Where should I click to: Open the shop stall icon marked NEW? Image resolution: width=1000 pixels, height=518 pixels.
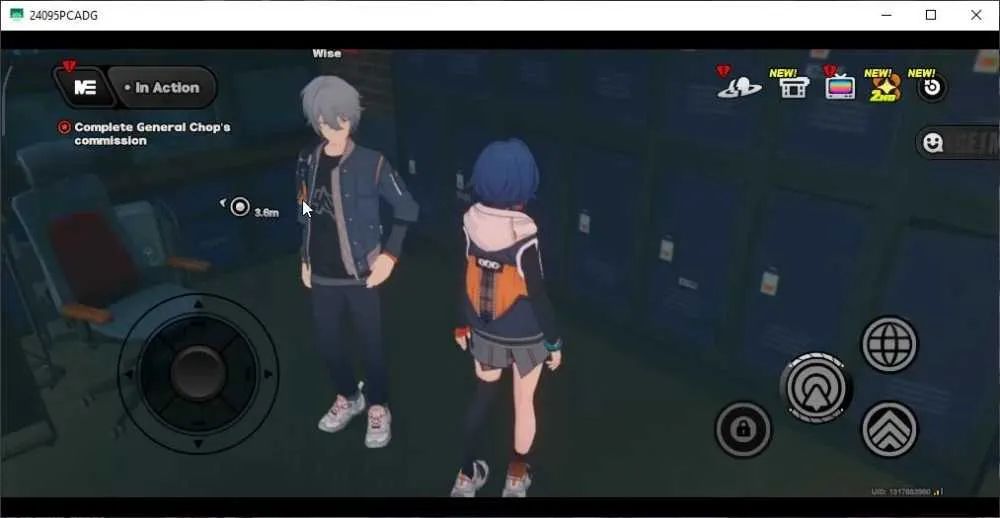794,87
